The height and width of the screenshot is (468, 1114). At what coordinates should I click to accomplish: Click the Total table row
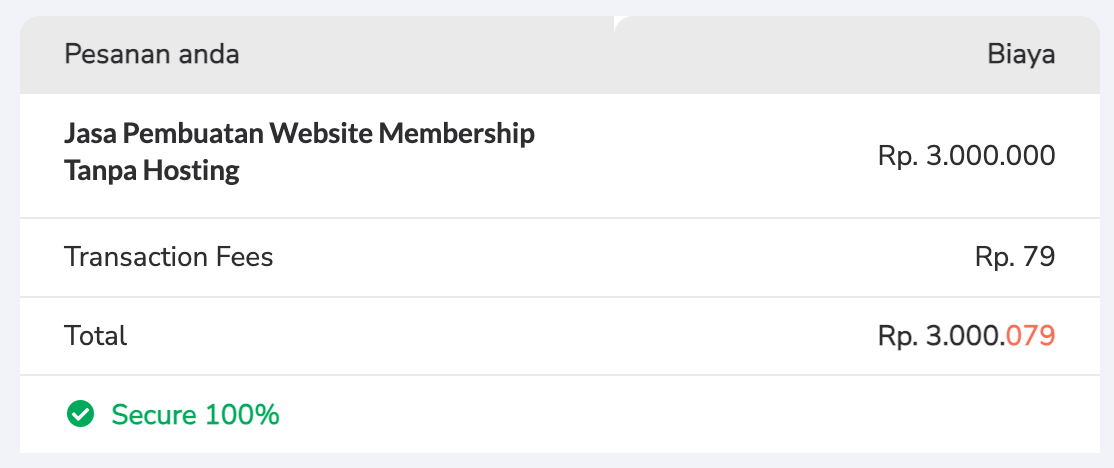pos(560,336)
